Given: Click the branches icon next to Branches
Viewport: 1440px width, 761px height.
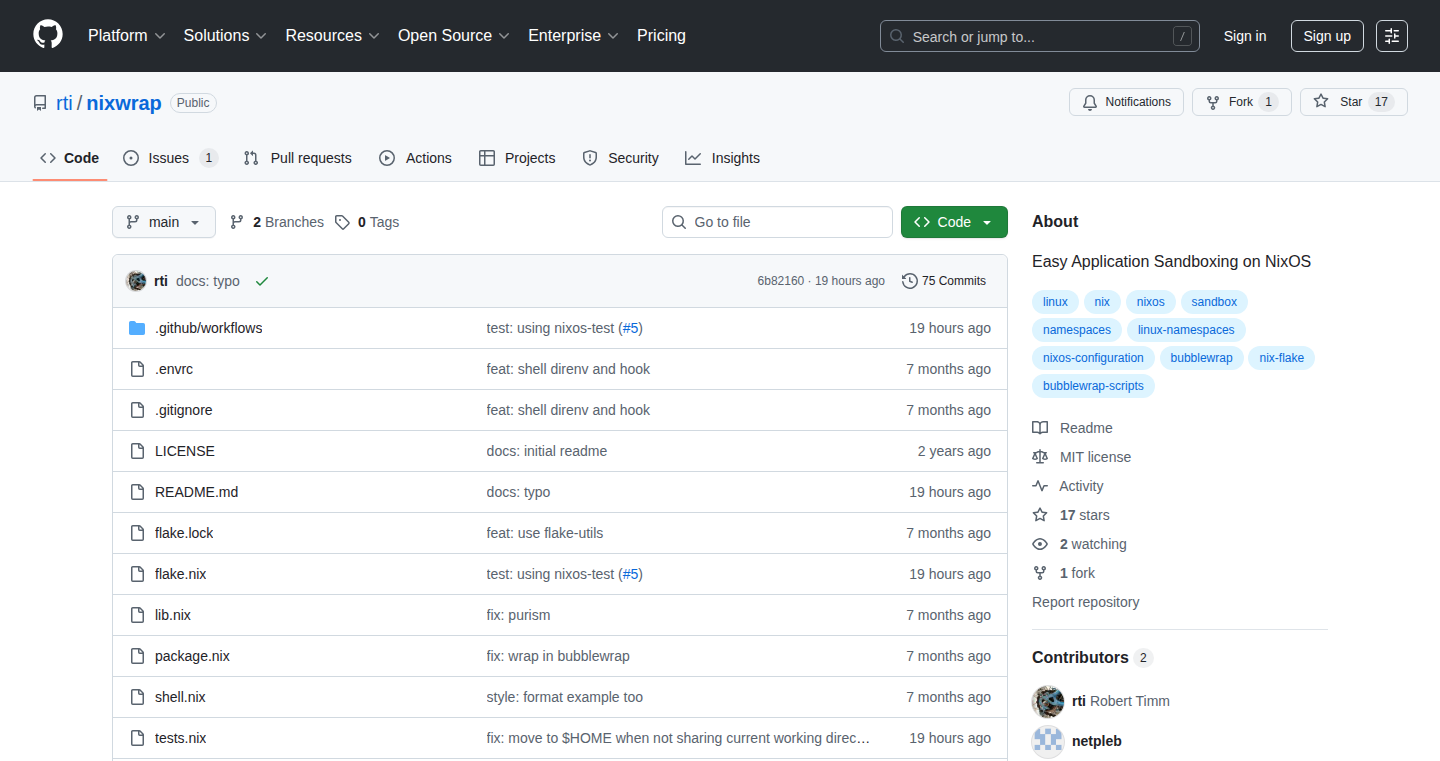Looking at the screenshot, I should click(x=237, y=222).
